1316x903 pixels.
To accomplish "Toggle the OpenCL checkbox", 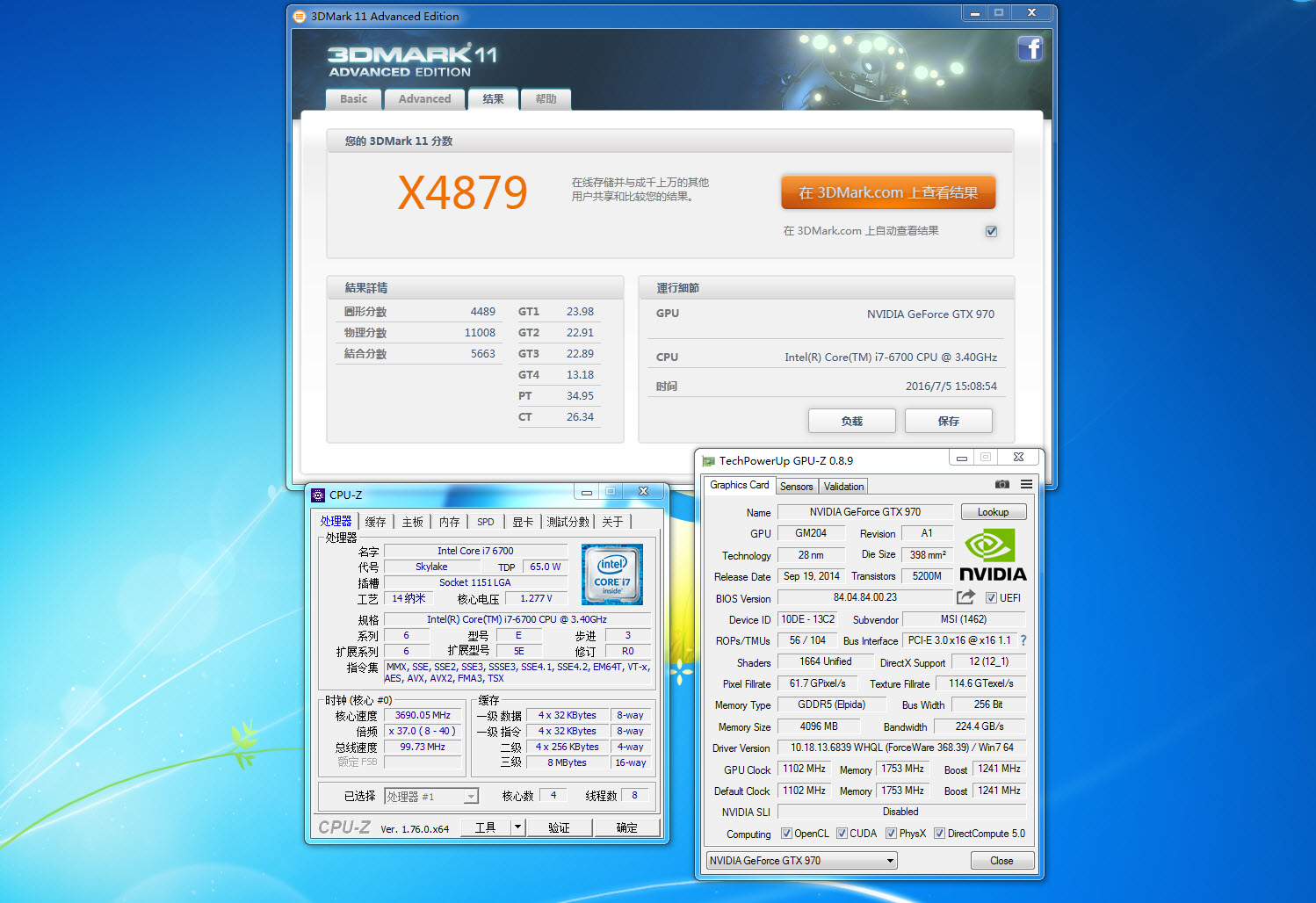I will pos(787,834).
